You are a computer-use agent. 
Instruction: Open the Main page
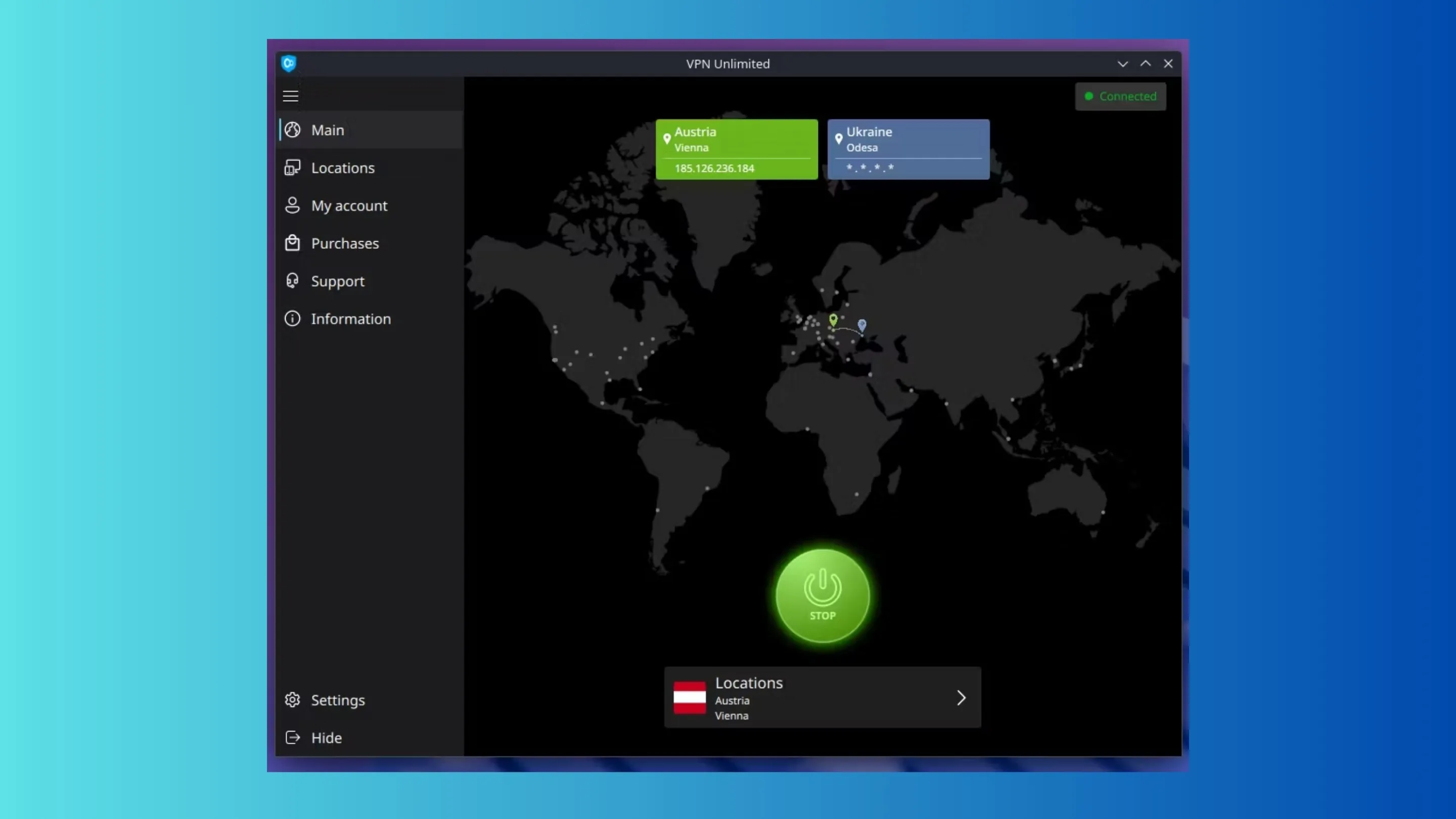(x=370, y=130)
